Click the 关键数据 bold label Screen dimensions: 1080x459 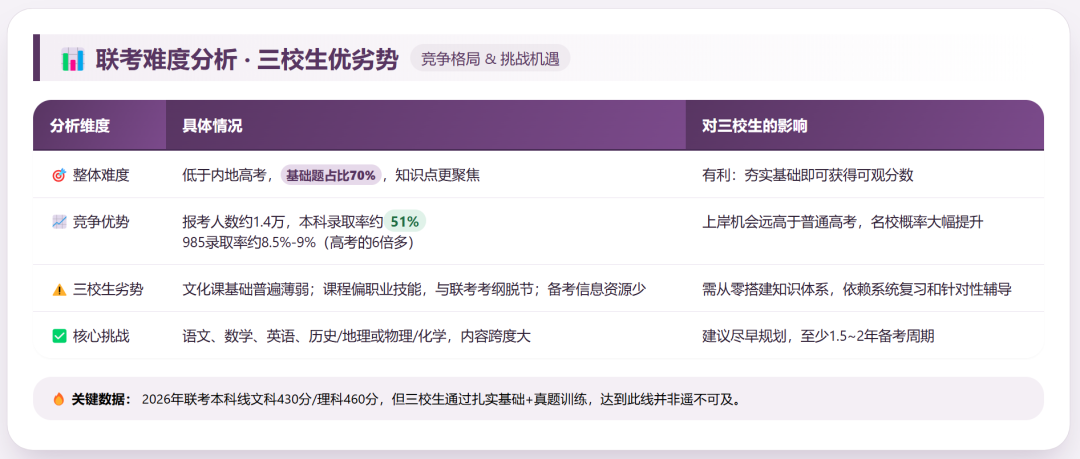click(x=101, y=399)
